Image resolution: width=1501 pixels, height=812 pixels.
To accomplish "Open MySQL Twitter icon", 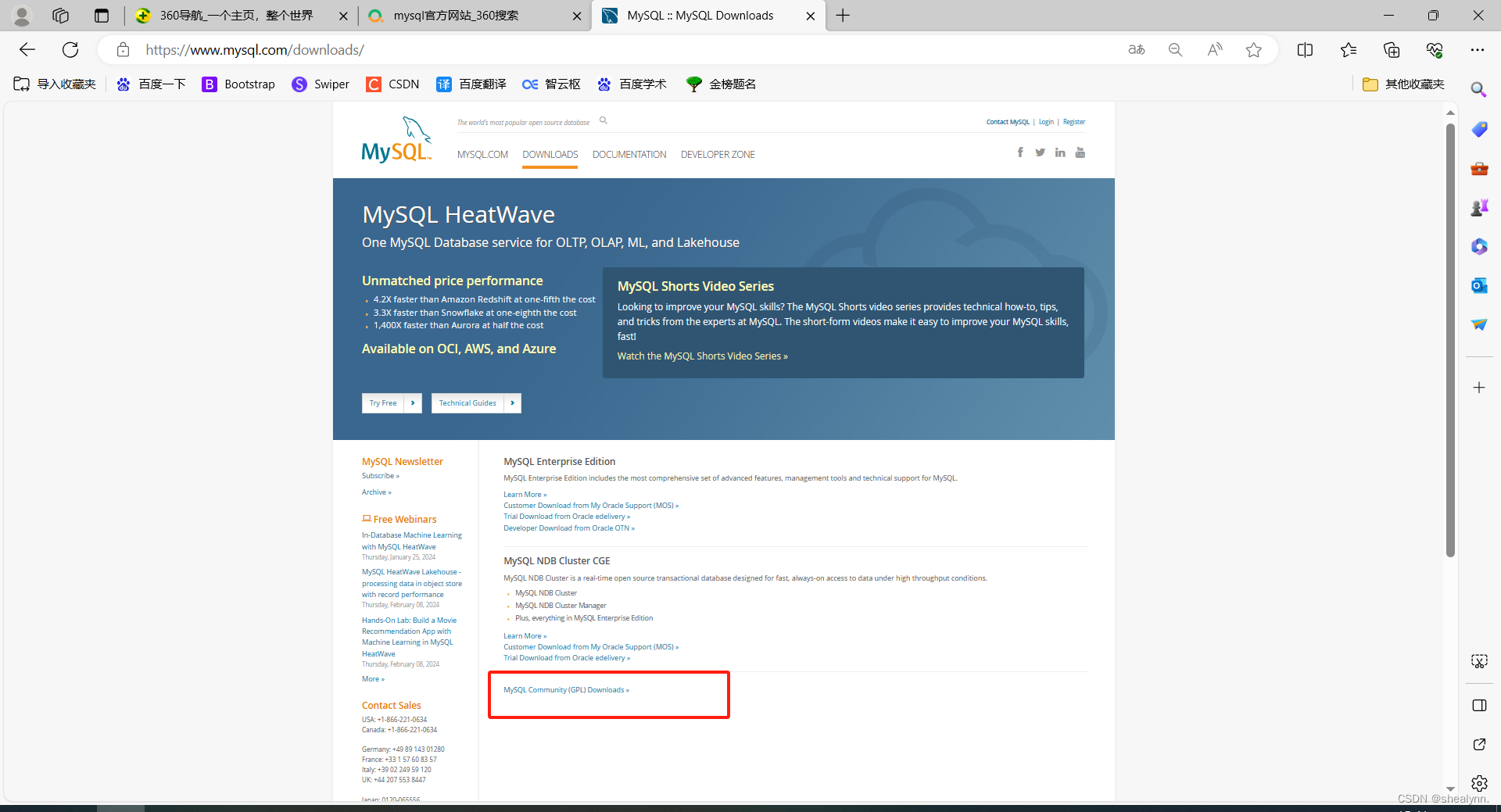I will click(x=1040, y=152).
